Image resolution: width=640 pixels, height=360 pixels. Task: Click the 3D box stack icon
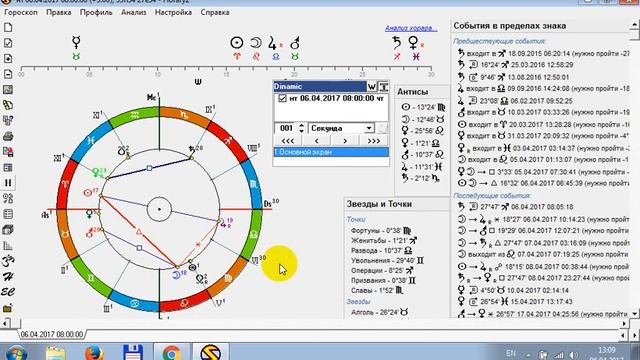8,230
